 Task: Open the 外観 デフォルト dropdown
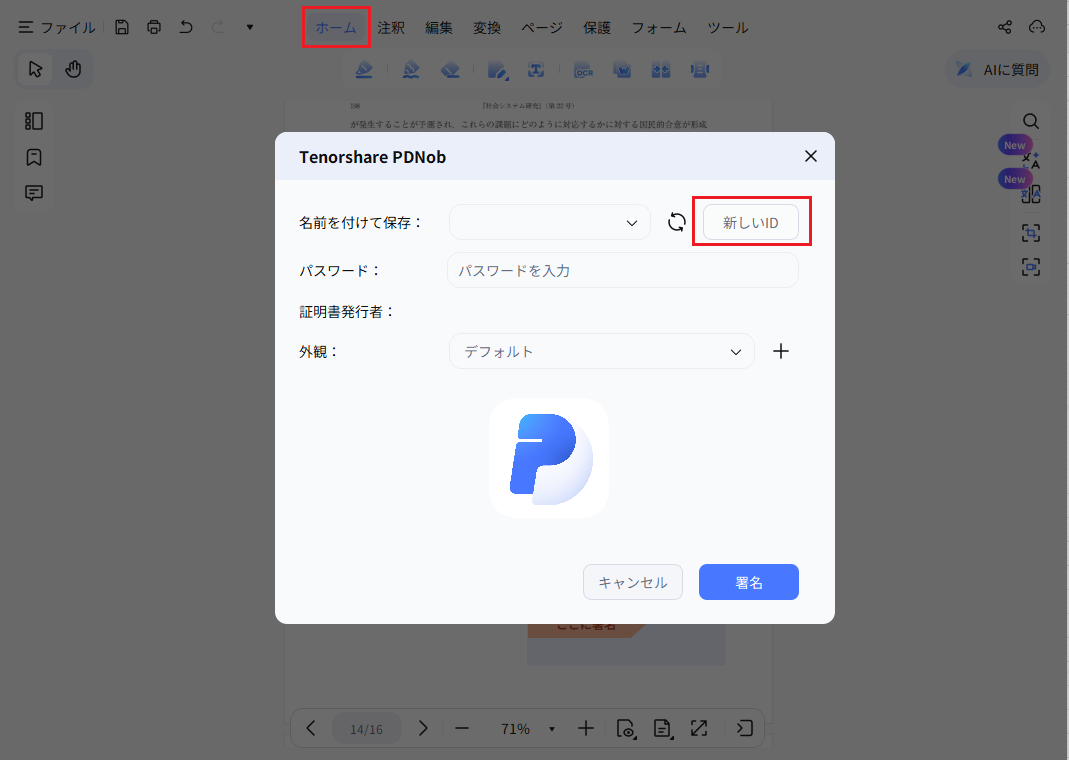coord(601,351)
